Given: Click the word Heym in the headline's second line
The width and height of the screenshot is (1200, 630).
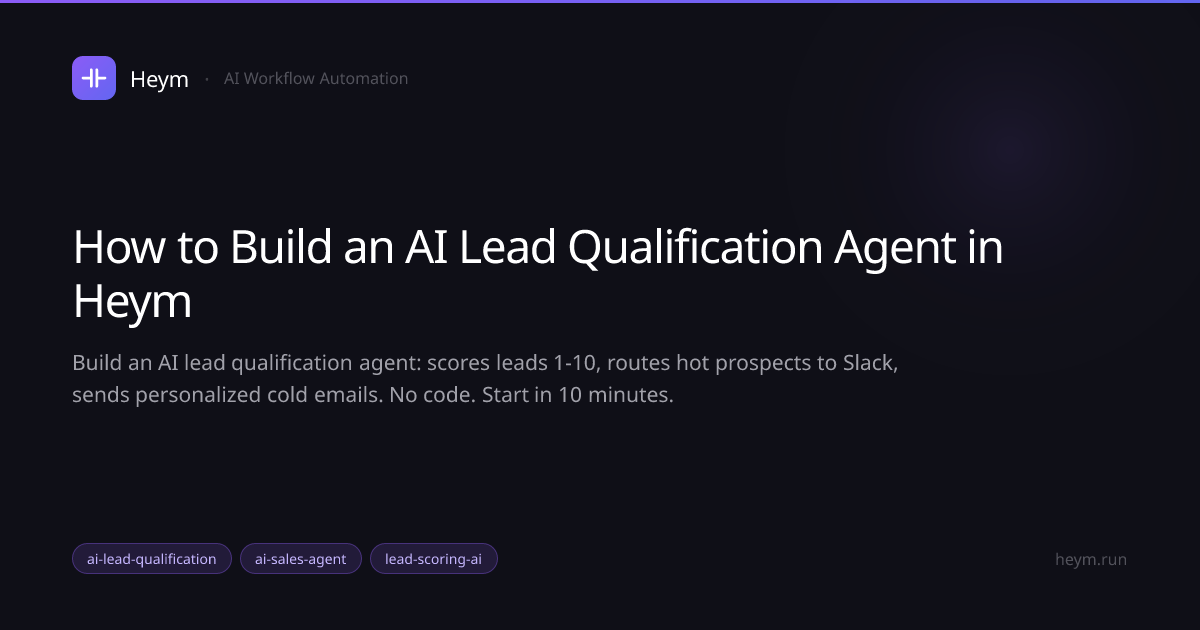Looking at the screenshot, I should (132, 303).
